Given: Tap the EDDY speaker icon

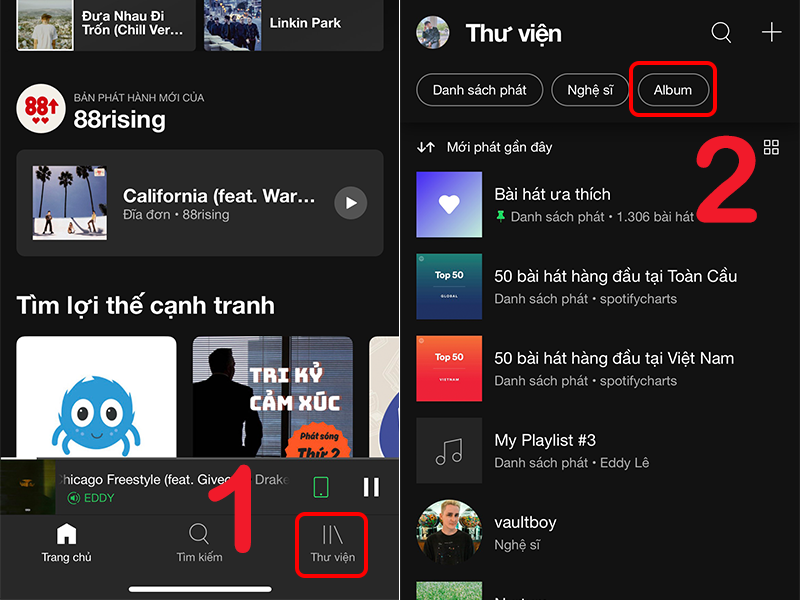Looking at the screenshot, I should click(73, 498).
